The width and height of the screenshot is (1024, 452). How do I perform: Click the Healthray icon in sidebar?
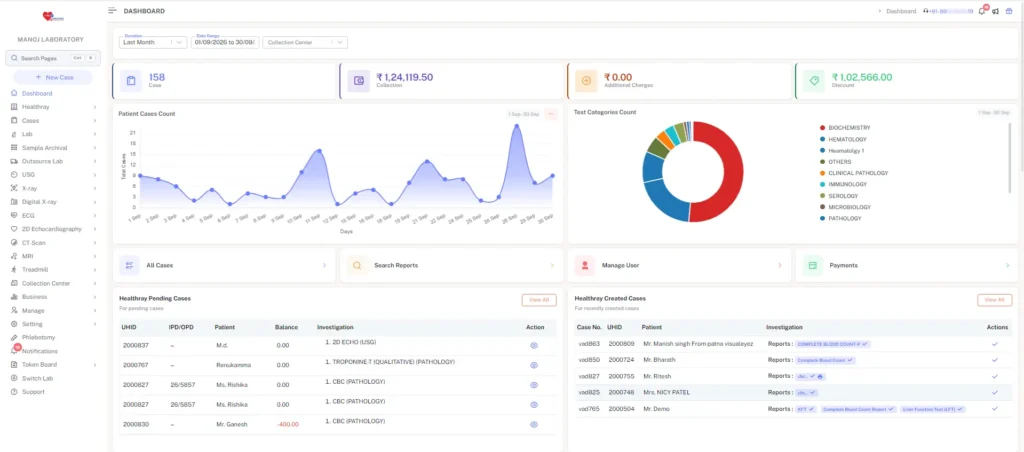point(14,106)
